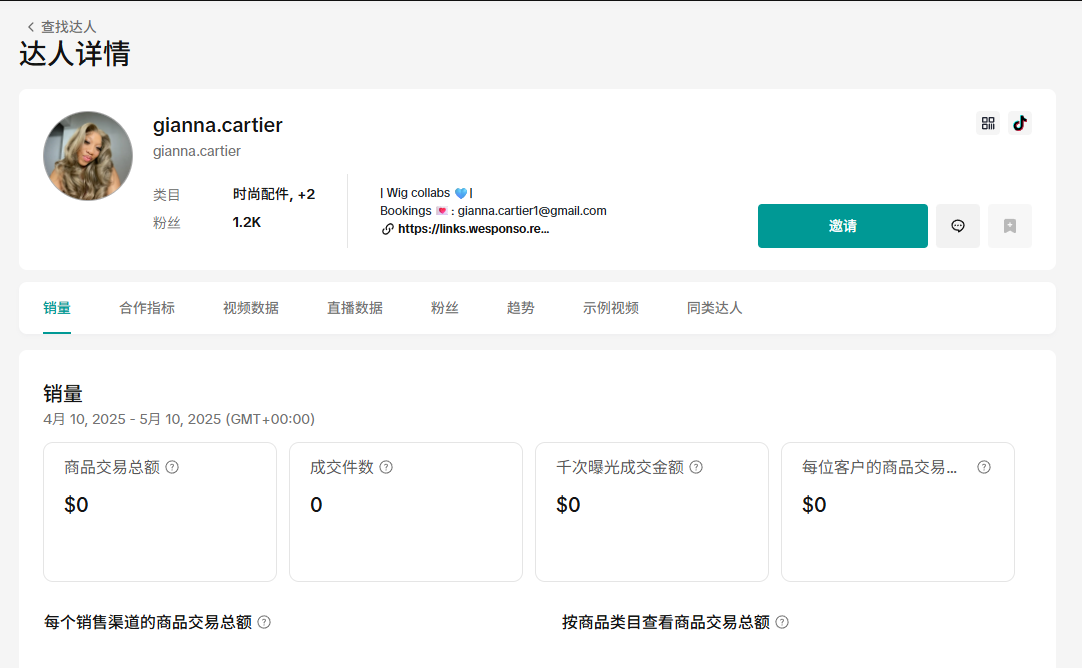1082x668 pixels.
Task: Click the help icon beside 每个销售渠道的商品交易总额
Action: click(x=265, y=621)
